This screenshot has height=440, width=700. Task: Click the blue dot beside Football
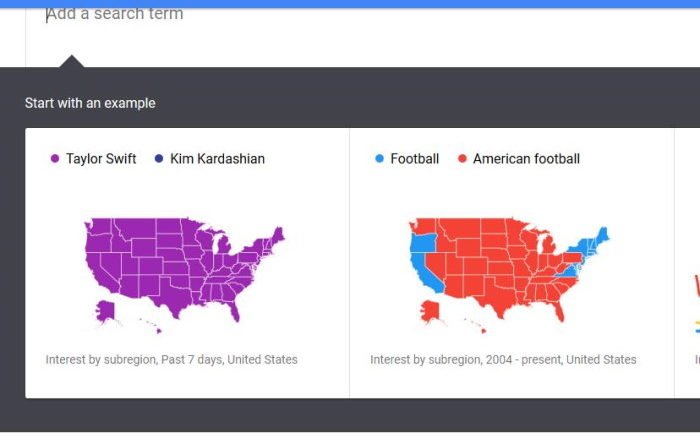click(379, 159)
